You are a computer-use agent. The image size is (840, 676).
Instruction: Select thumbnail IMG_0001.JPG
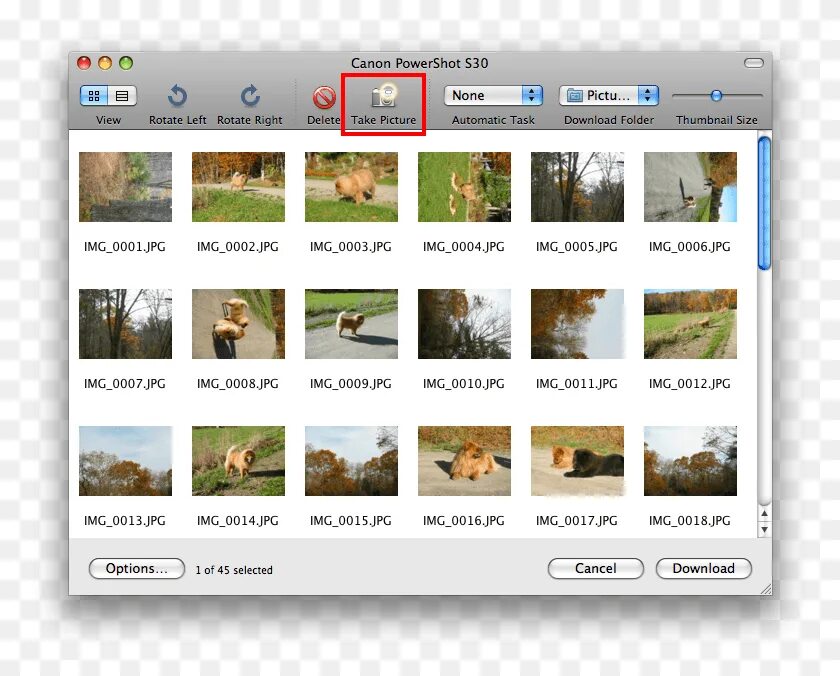[x=125, y=187]
